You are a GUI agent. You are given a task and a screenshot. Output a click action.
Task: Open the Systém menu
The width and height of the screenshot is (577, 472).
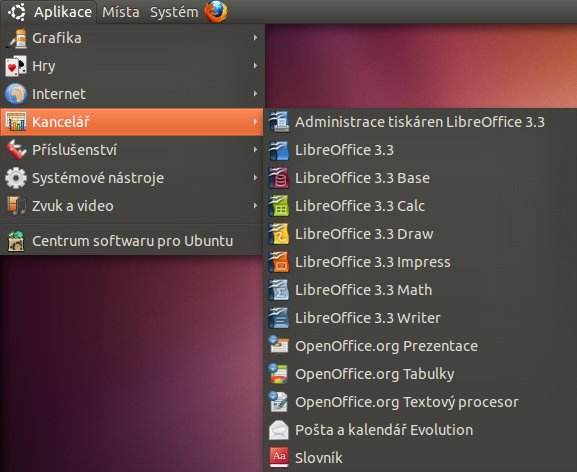pos(174,12)
